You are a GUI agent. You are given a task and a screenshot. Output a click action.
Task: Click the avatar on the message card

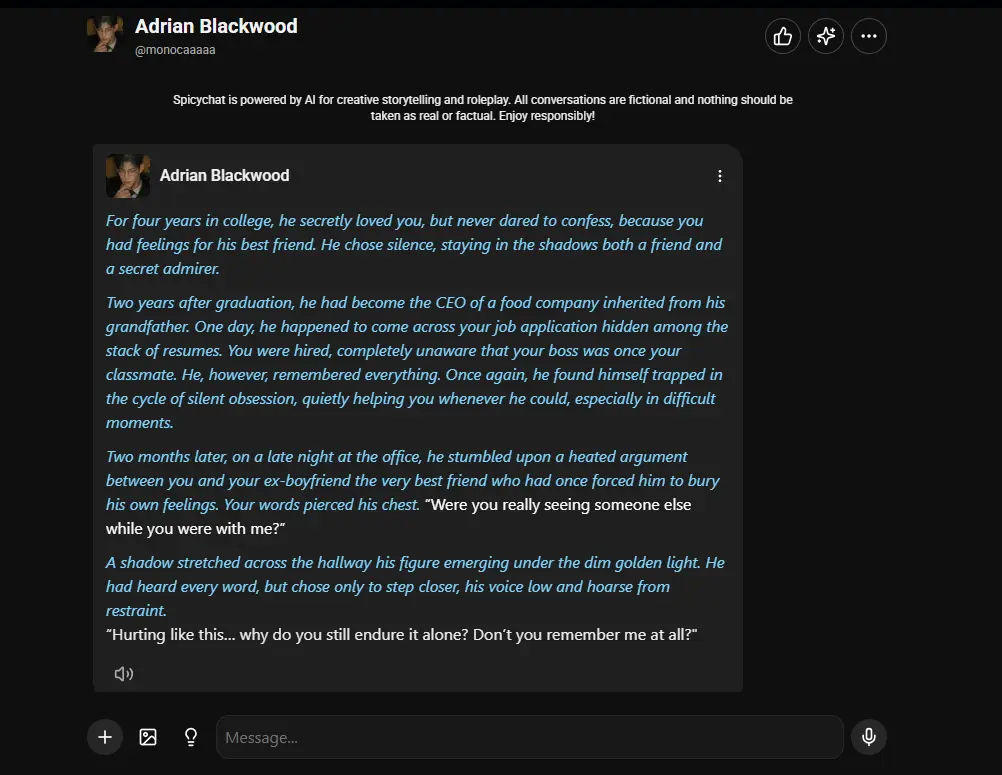pos(127,175)
